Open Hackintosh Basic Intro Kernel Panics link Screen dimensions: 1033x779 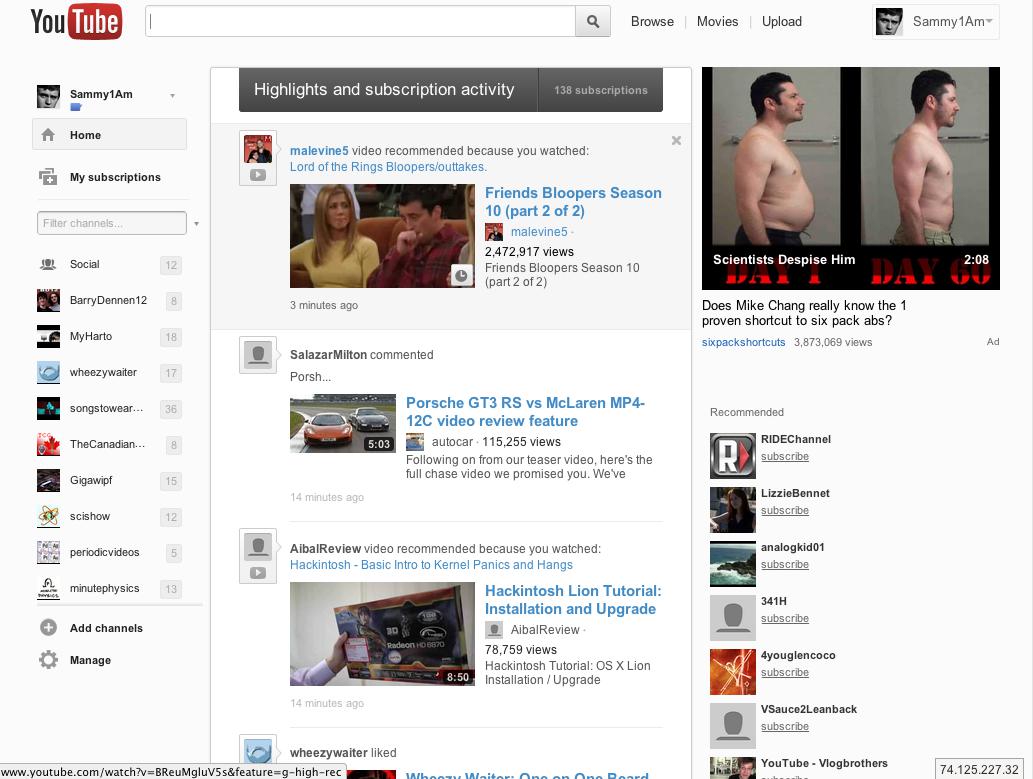(432, 565)
